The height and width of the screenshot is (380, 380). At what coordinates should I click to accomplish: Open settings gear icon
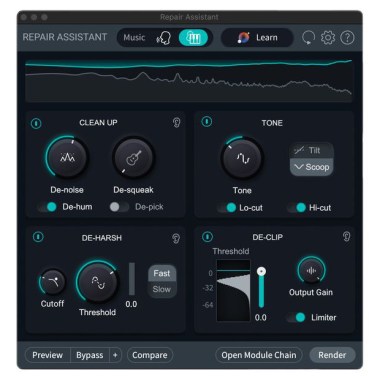tap(328, 38)
